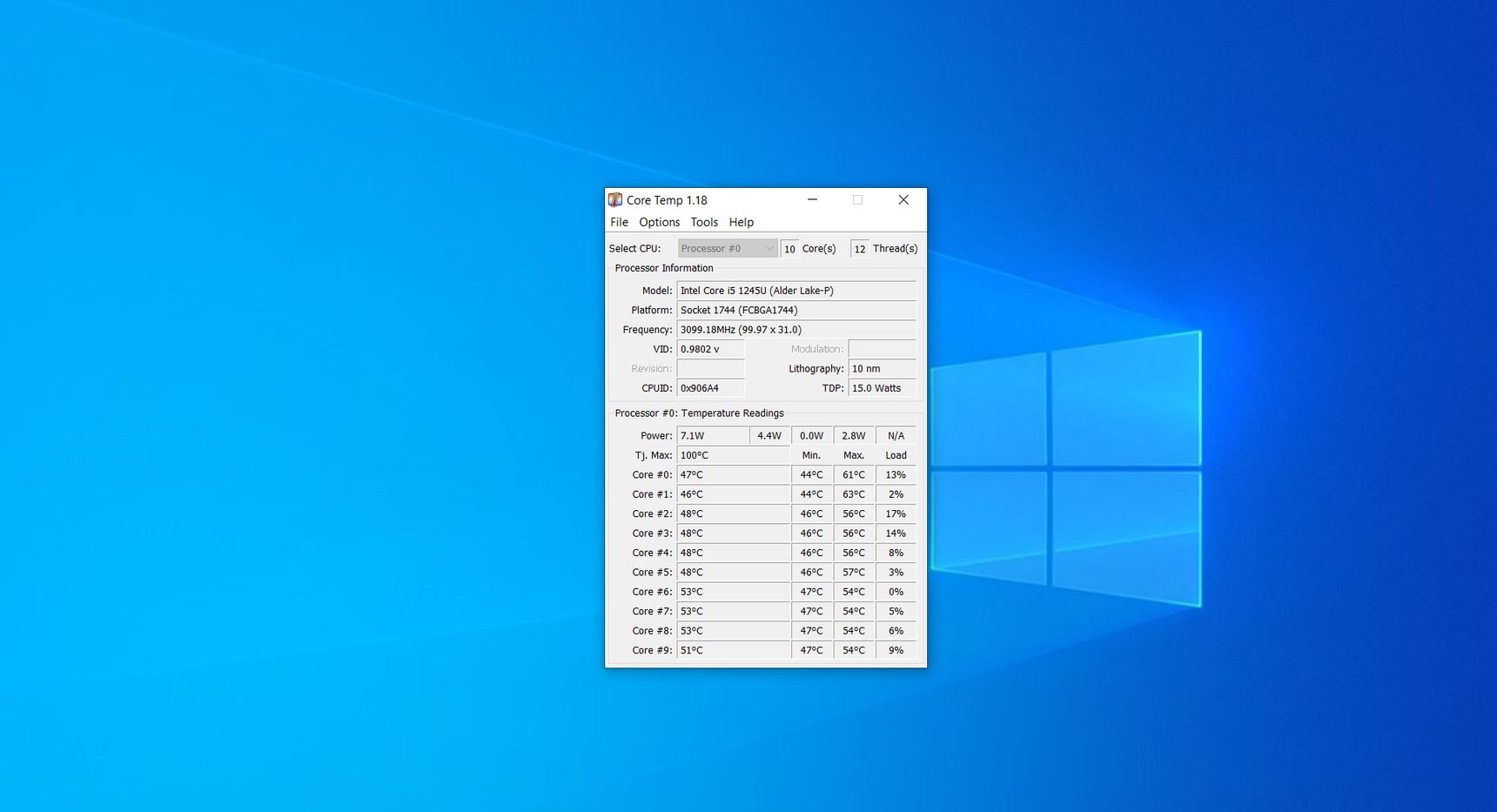The width and height of the screenshot is (1497, 812).
Task: Close the Core Temp window
Action: pyautogui.click(x=903, y=200)
